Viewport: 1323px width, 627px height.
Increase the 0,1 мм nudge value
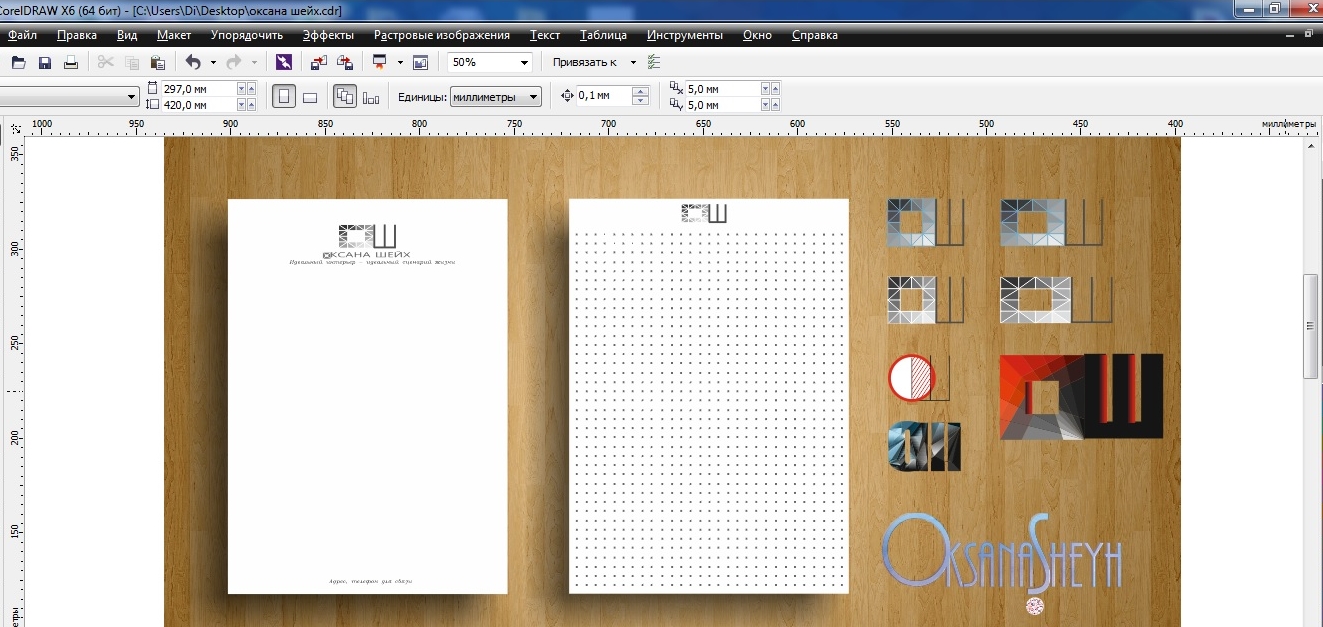coord(641,92)
